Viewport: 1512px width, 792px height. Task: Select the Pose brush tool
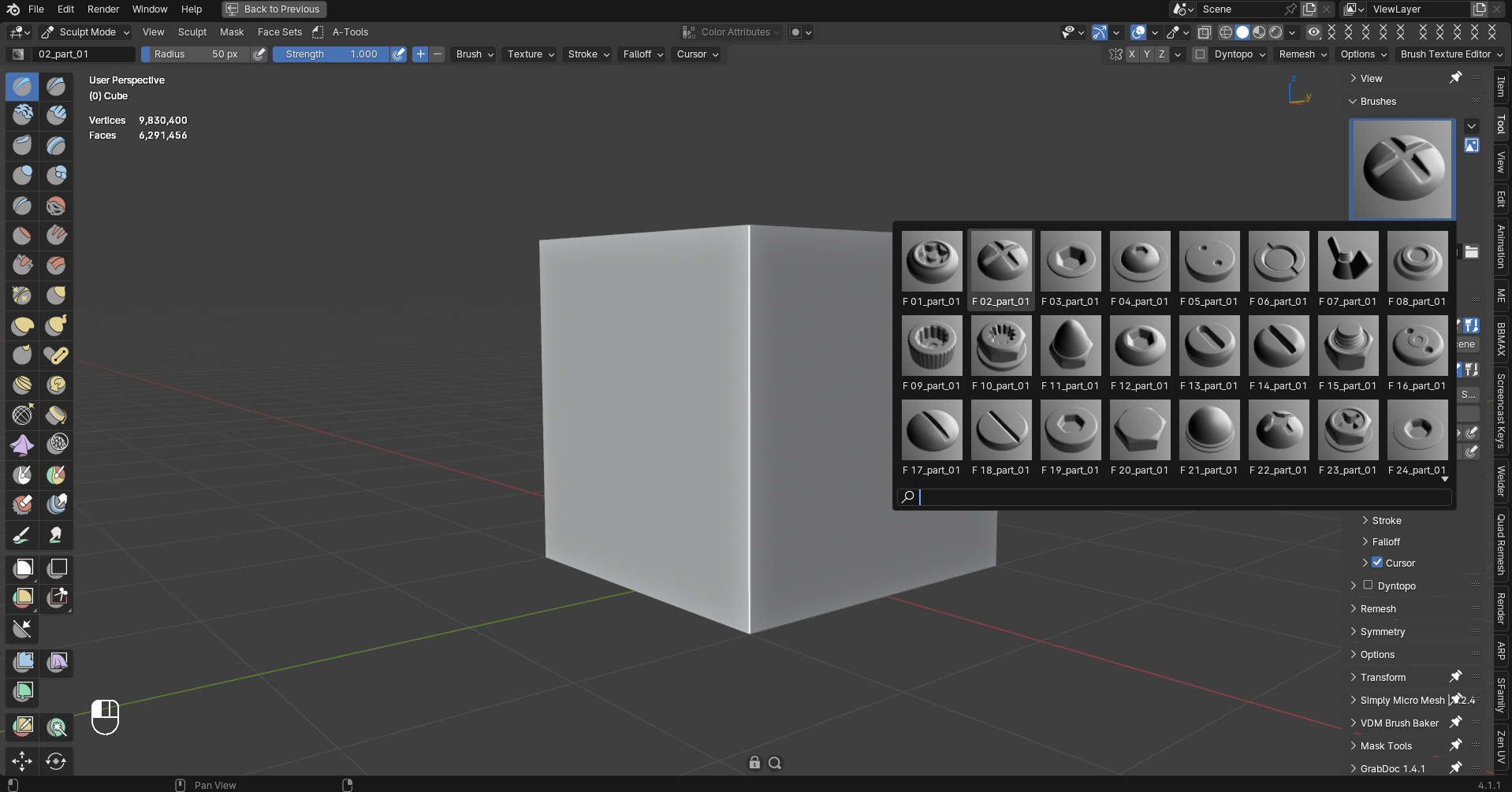pos(56,355)
